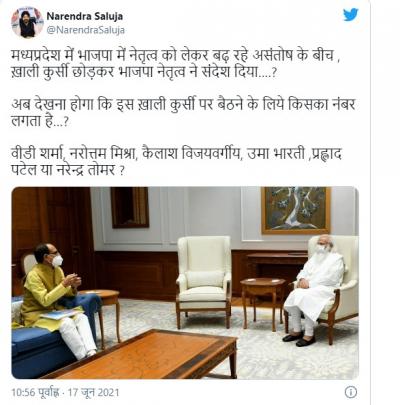Click the 17 जून 2021 date
400x405 pixels.
tap(94, 392)
